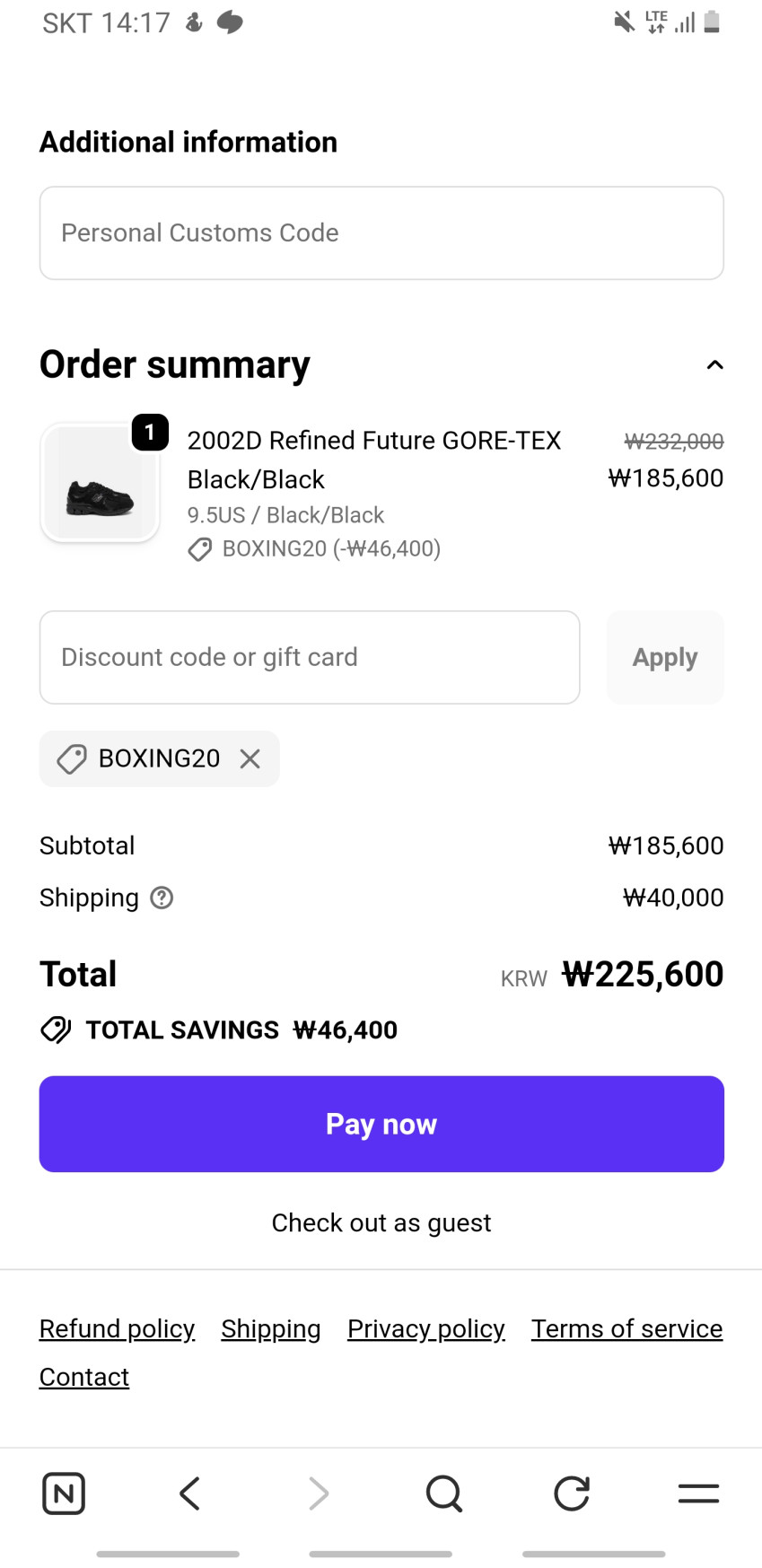This screenshot has width=762, height=1568.
Task: Open the Refund policy link
Action: (117, 1328)
